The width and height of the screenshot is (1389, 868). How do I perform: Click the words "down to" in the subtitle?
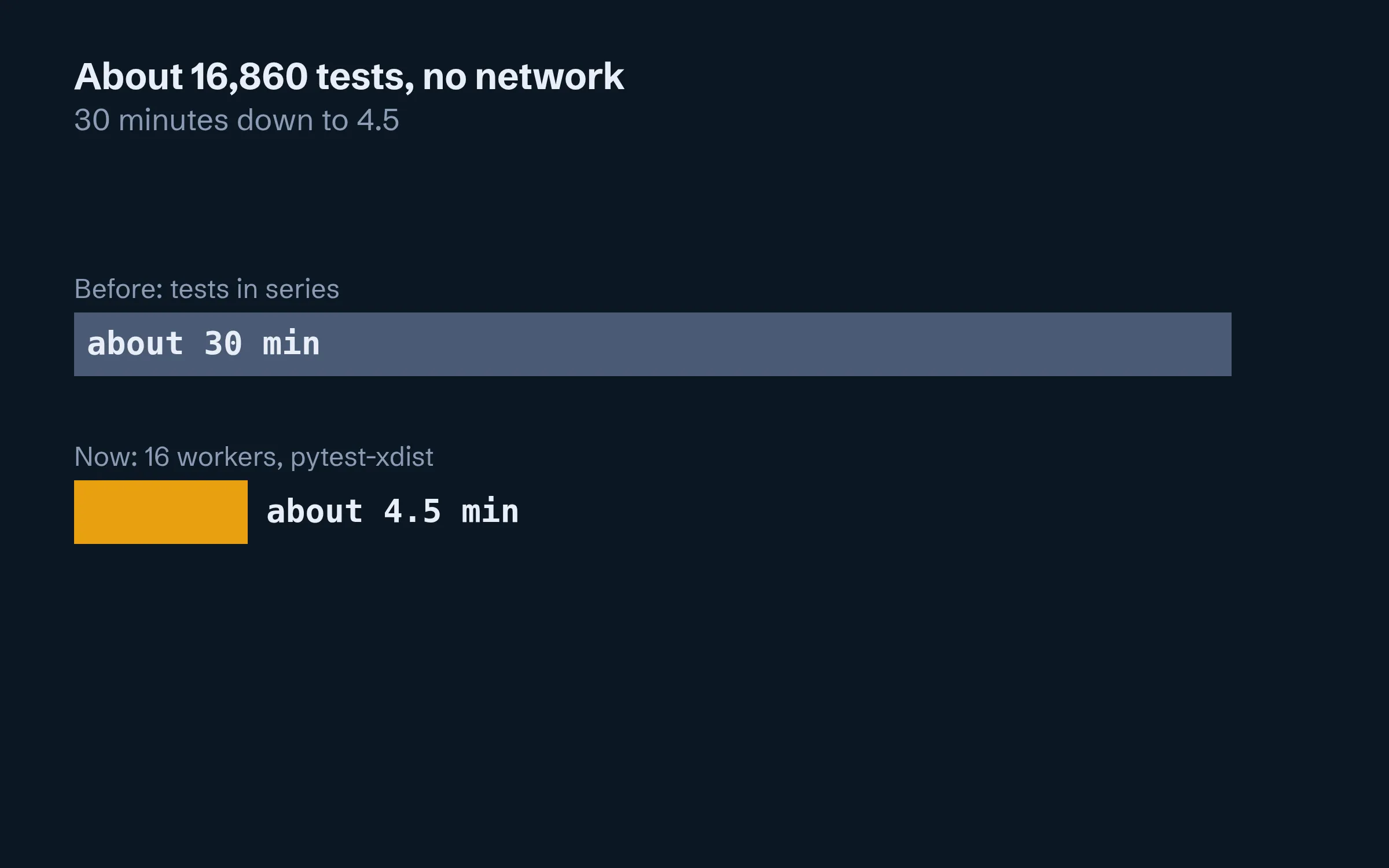click(x=292, y=120)
